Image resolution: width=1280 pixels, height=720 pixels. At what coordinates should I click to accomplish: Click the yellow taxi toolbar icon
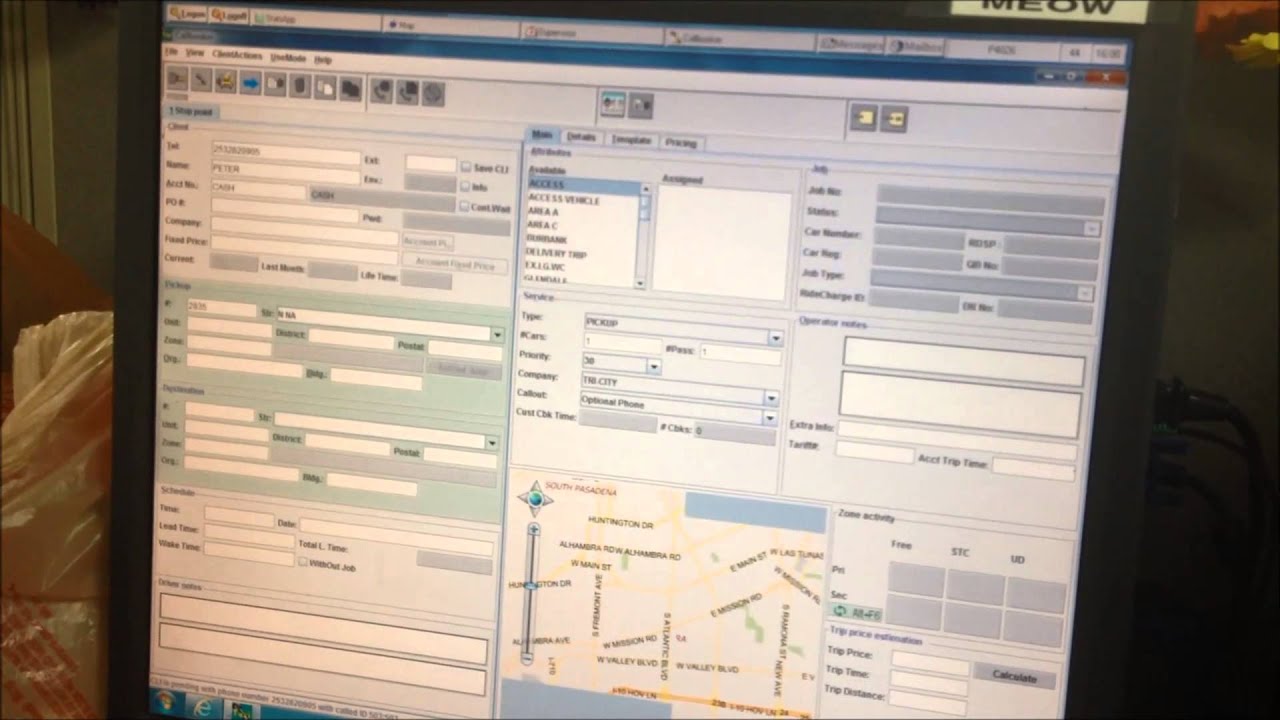tap(225, 82)
